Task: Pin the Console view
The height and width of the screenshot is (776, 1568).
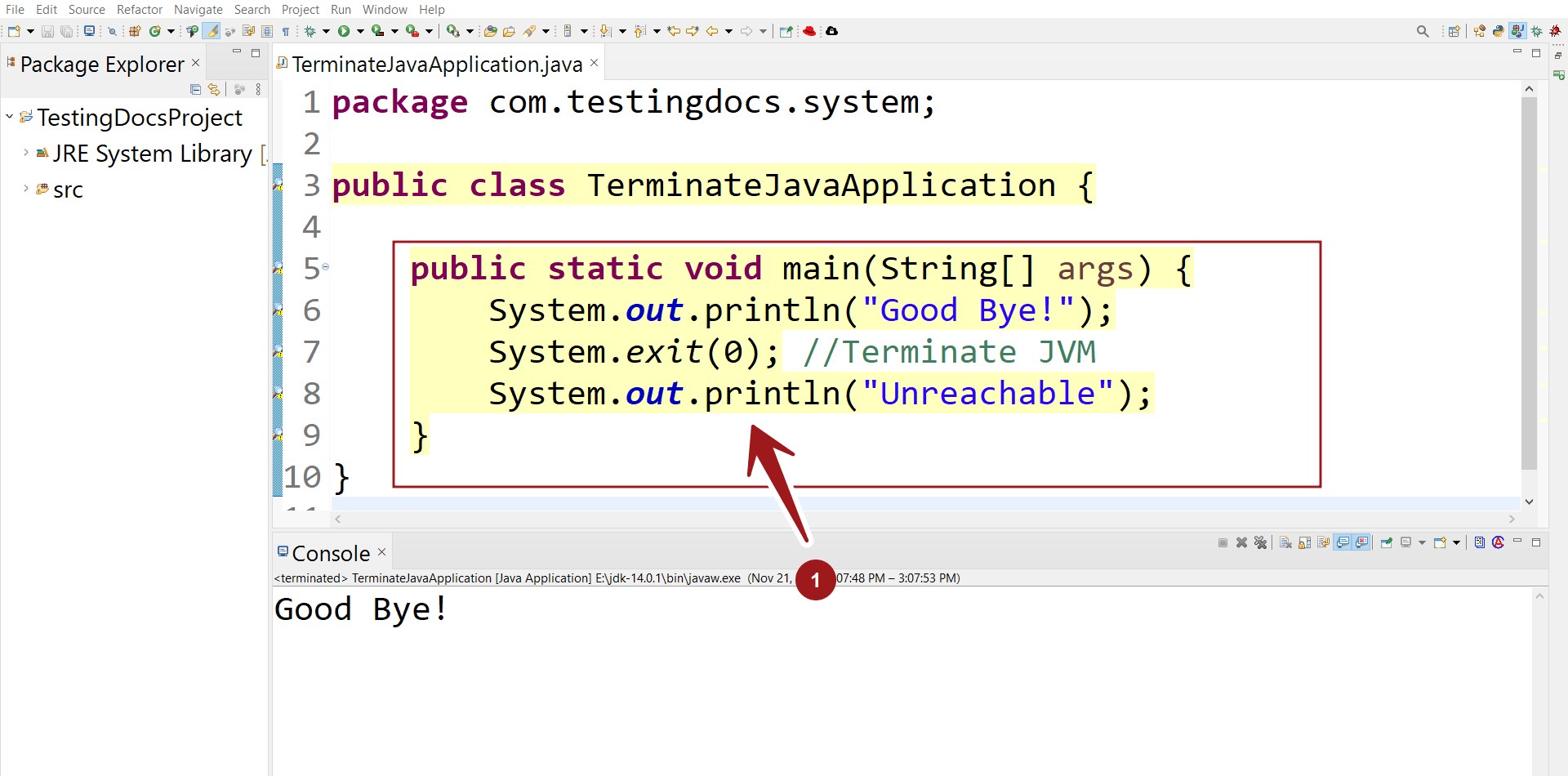Action: [1387, 542]
